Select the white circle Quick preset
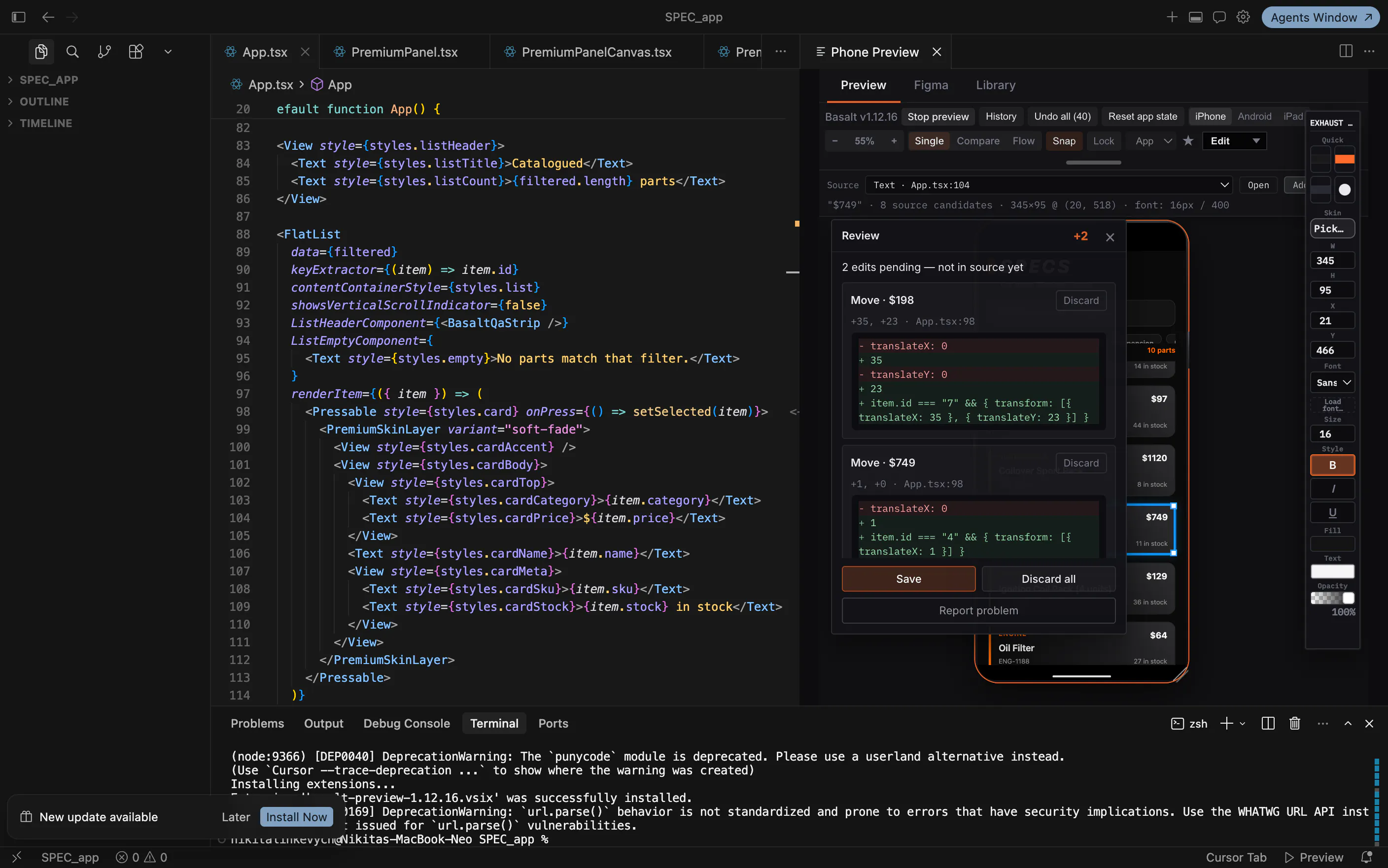 coord(1344,190)
